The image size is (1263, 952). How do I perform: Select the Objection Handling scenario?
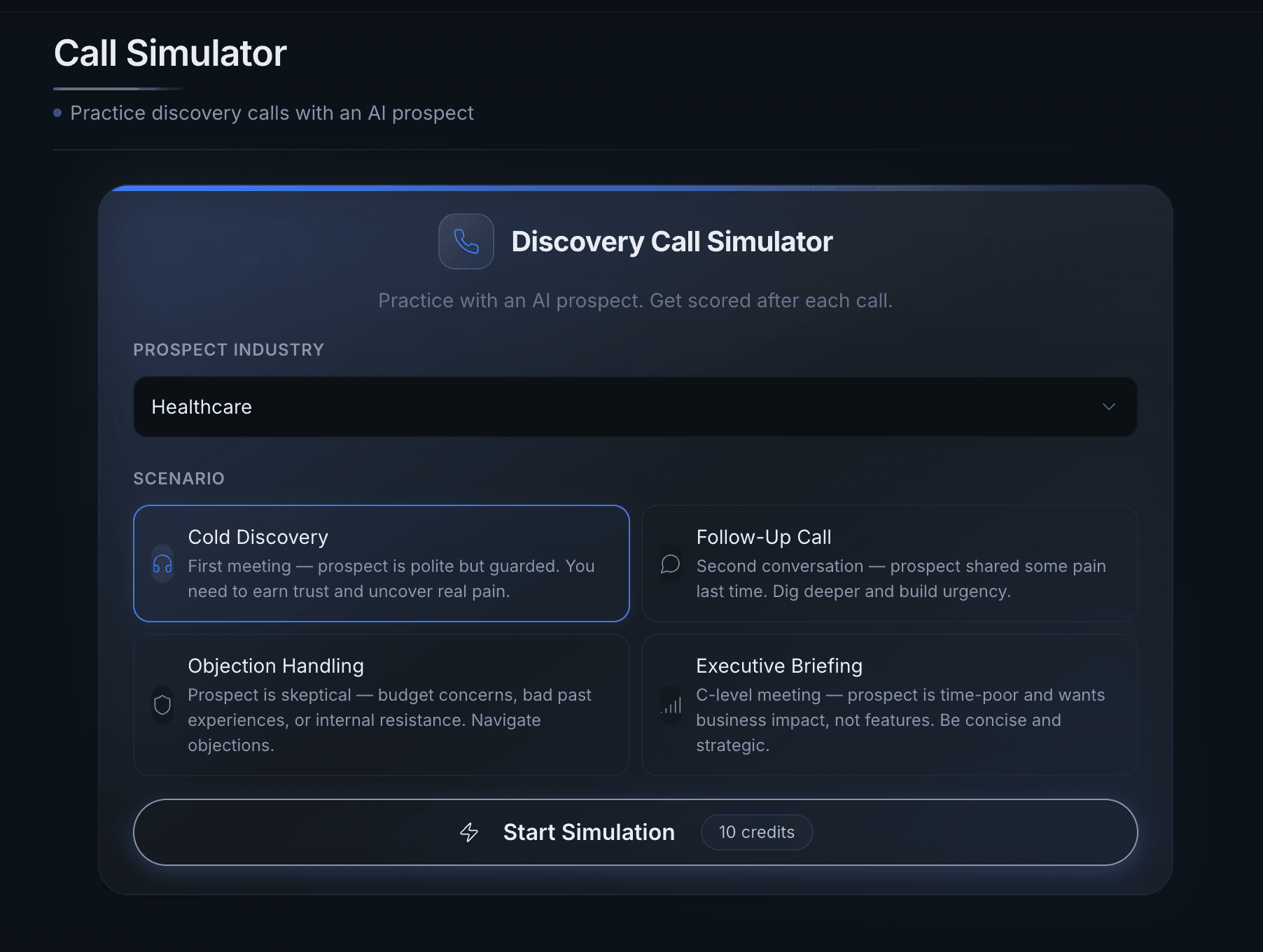382,705
